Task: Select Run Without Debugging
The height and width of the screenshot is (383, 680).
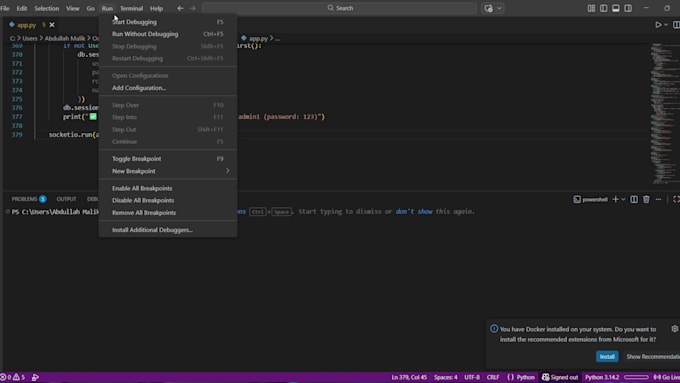Action: [x=168, y=34]
